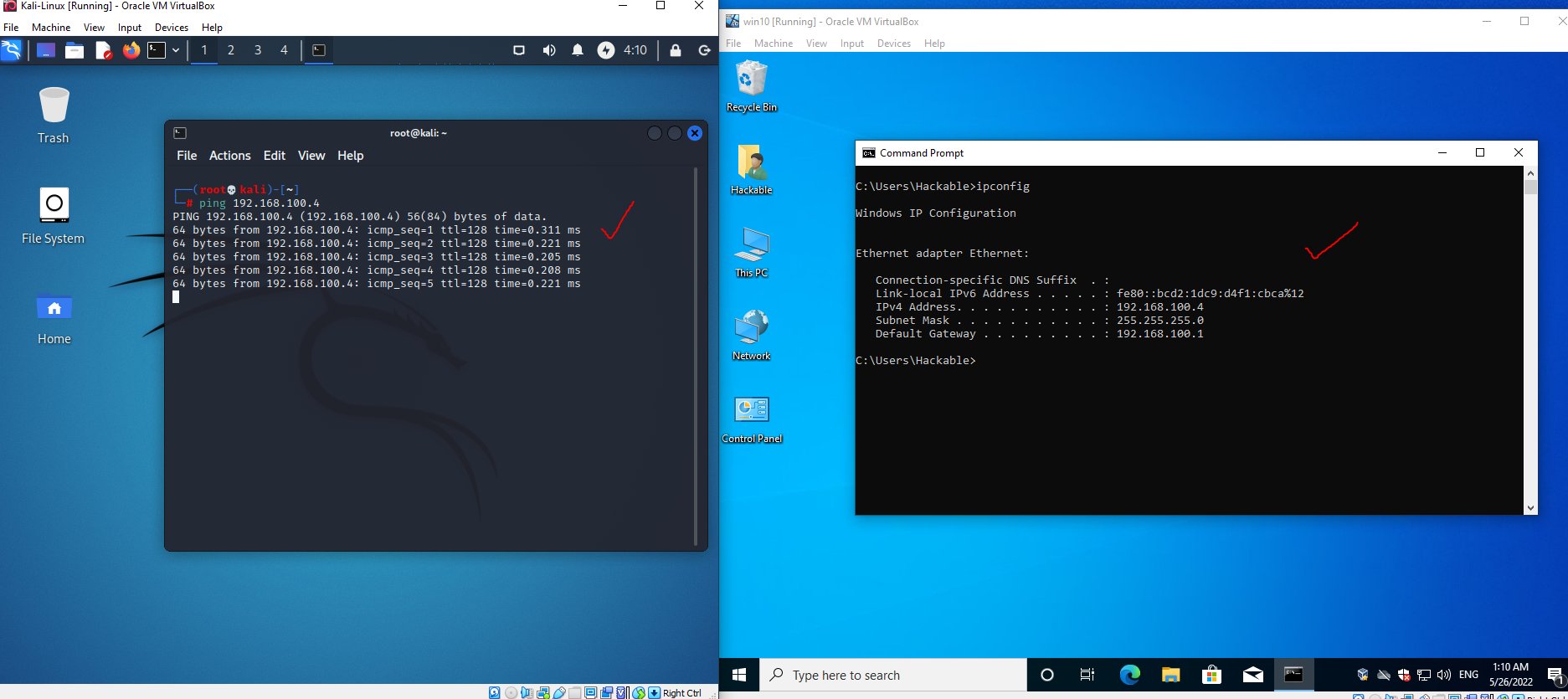Open Actions menu in Kali terminal
1568x699 pixels.
230,156
